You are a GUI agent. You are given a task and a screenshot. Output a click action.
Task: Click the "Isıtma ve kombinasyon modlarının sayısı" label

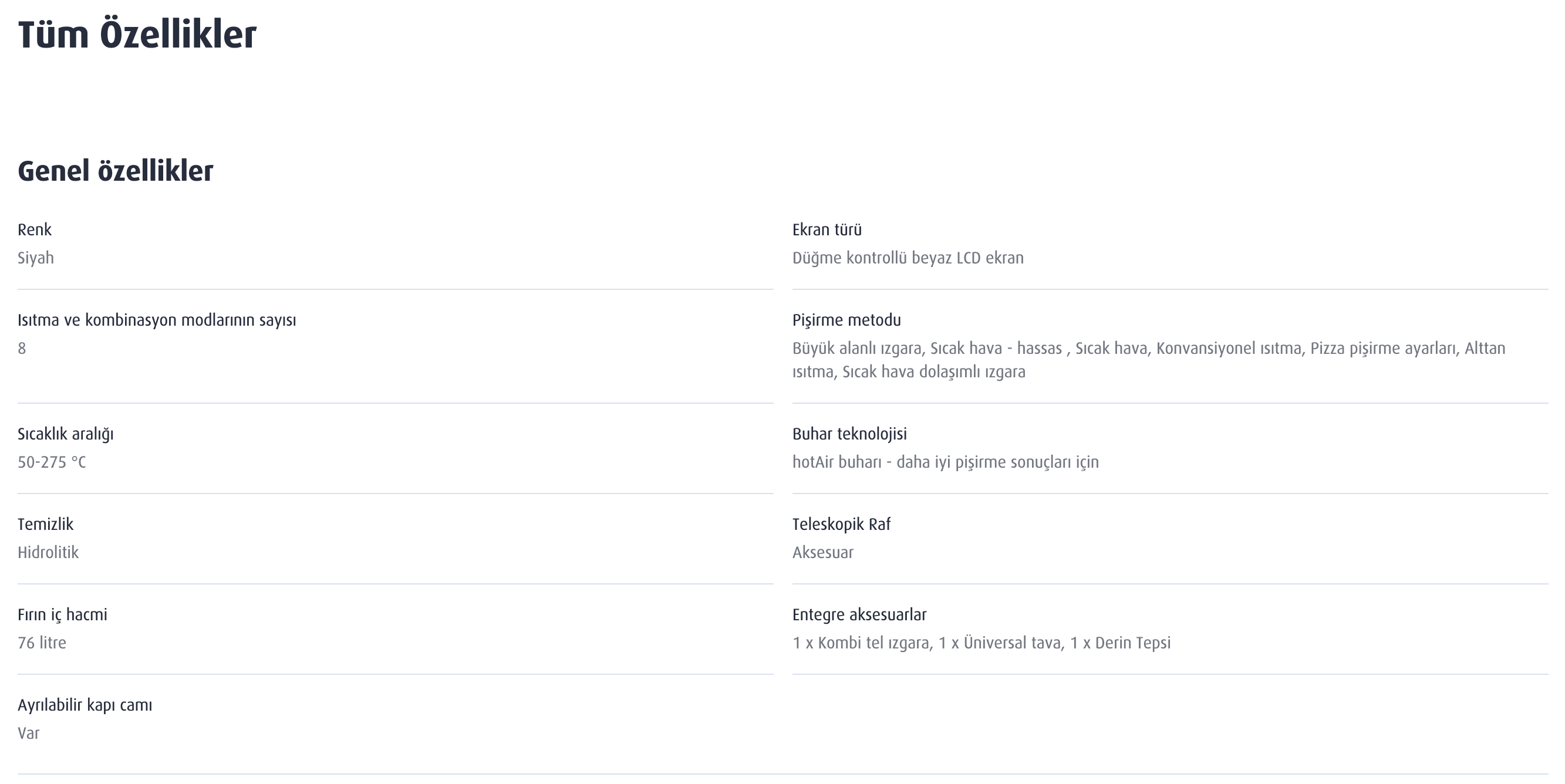click(157, 320)
